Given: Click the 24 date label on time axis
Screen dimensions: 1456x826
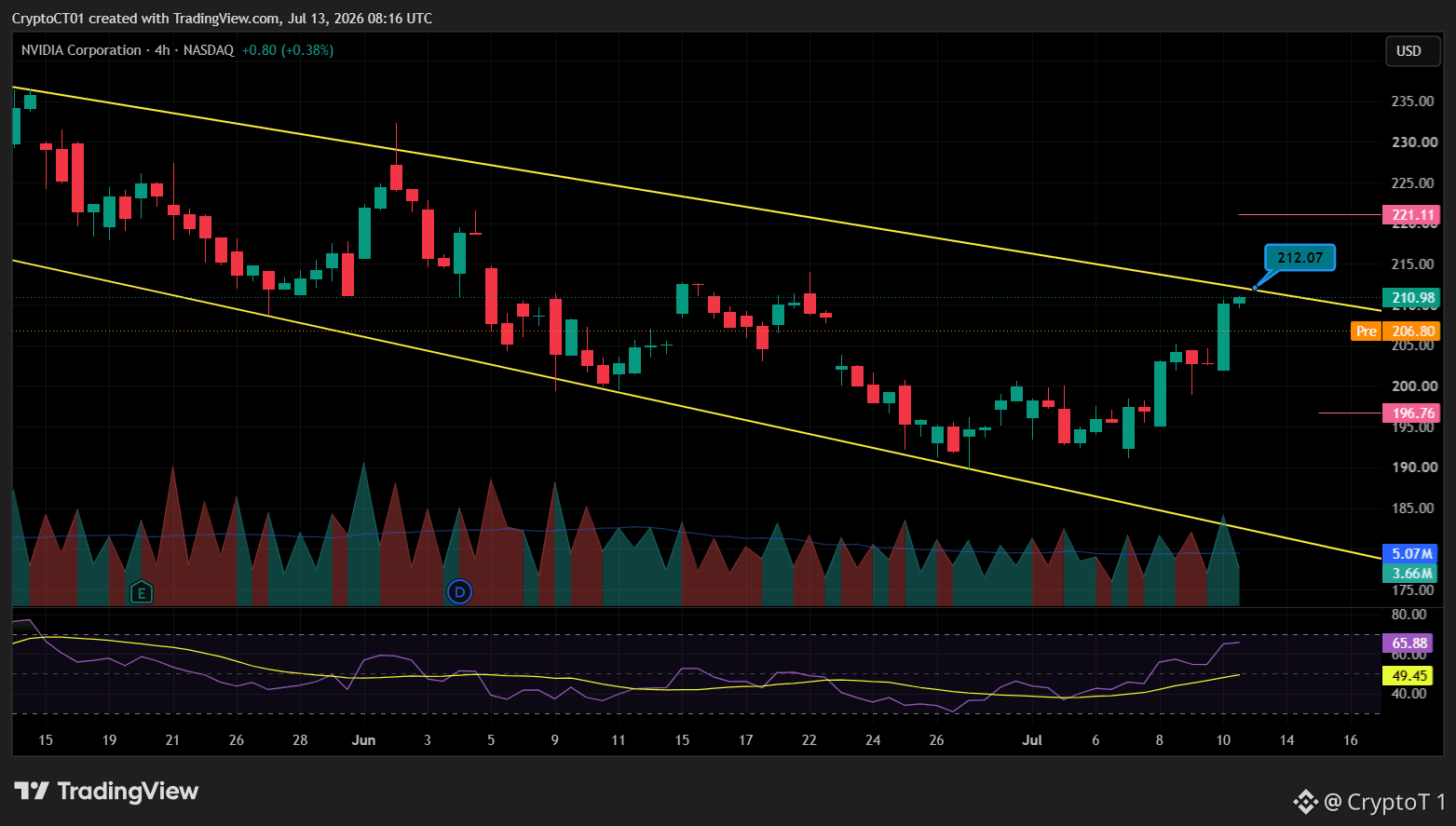Looking at the screenshot, I should [873, 740].
